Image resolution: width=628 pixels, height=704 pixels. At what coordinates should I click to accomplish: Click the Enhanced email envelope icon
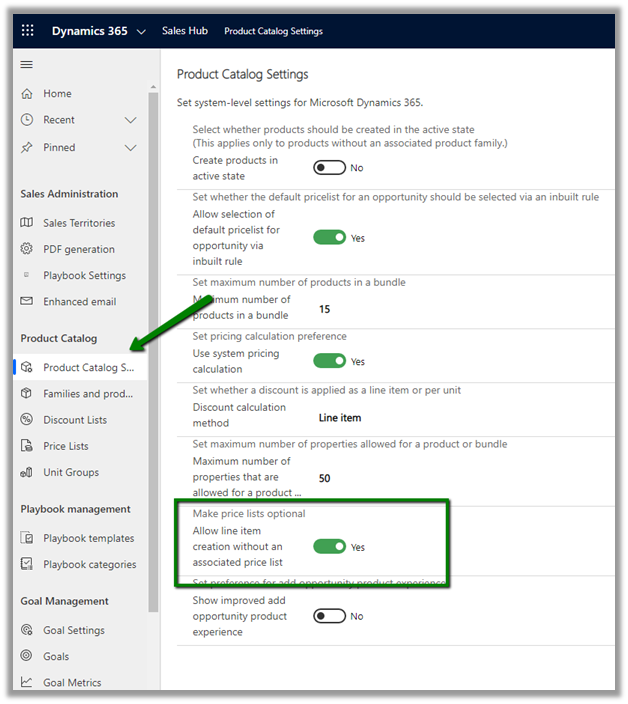pyautogui.click(x=26, y=301)
